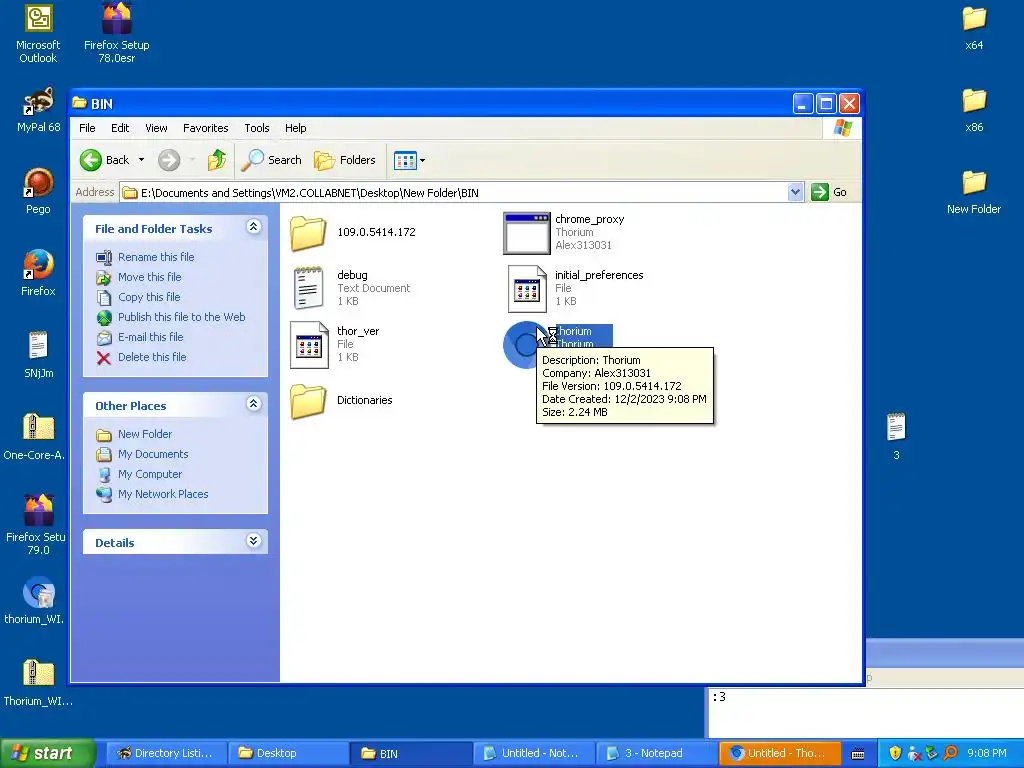The image size is (1024, 768).
Task: Open the Tools menu
Action: [x=257, y=128]
